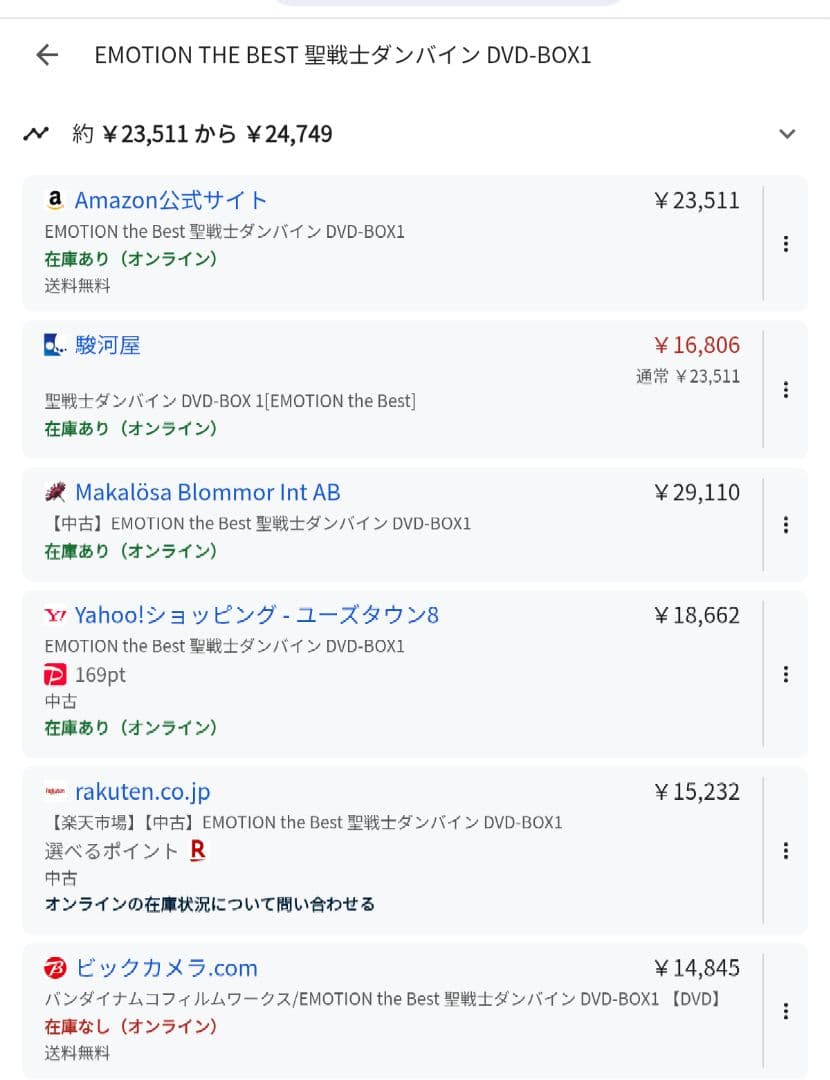Open more options for rakuten.co.jp listing
This screenshot has height=1080, width=830.
786,850
